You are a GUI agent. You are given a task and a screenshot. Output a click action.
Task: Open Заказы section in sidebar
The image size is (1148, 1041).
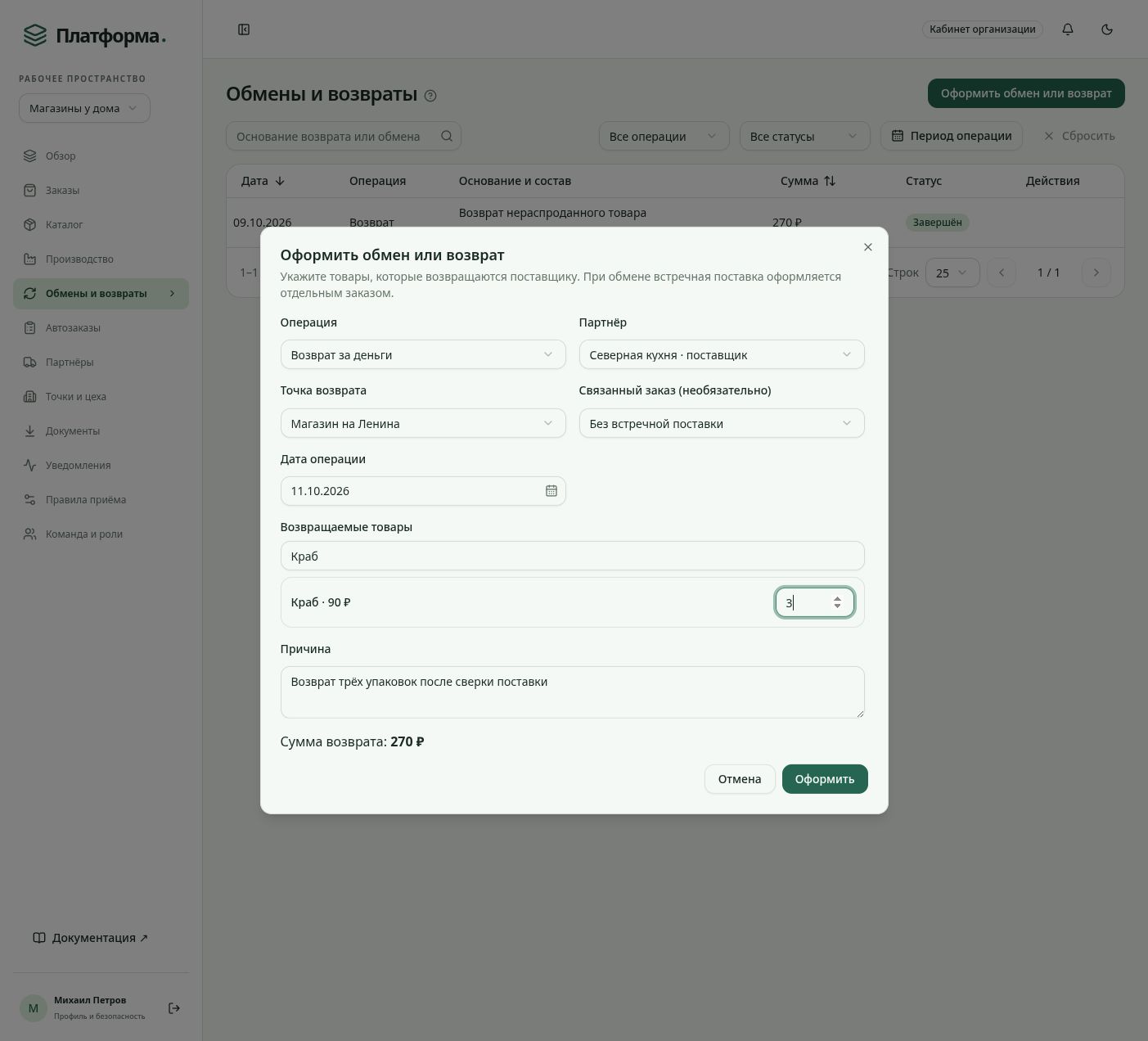(101, 191)
